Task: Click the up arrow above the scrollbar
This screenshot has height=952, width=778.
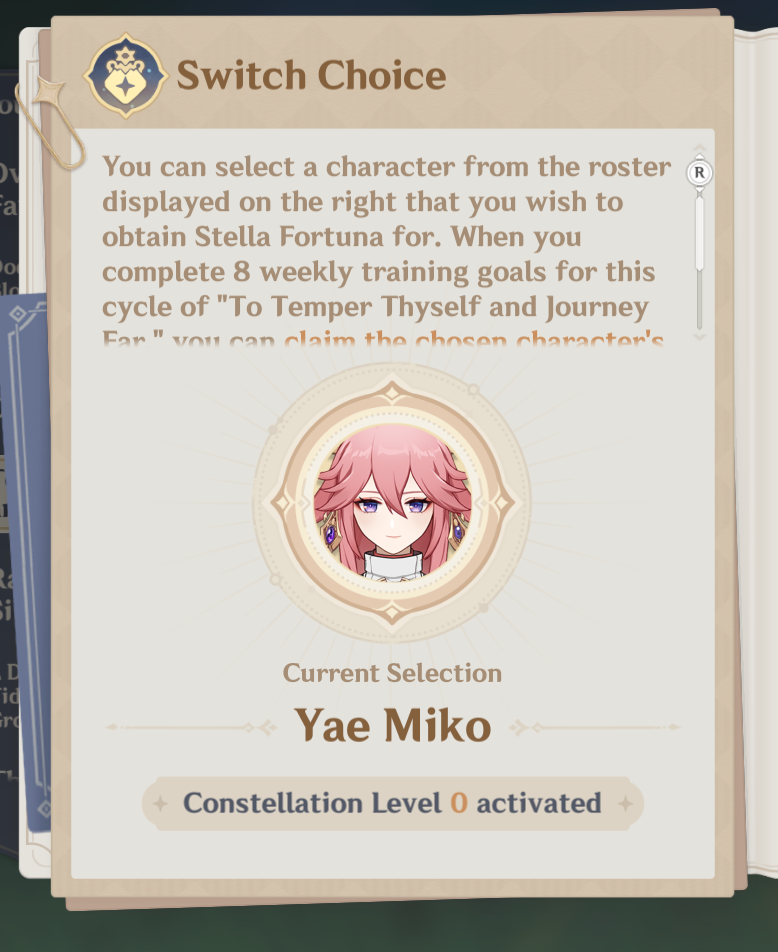Action: coord(700,148)
